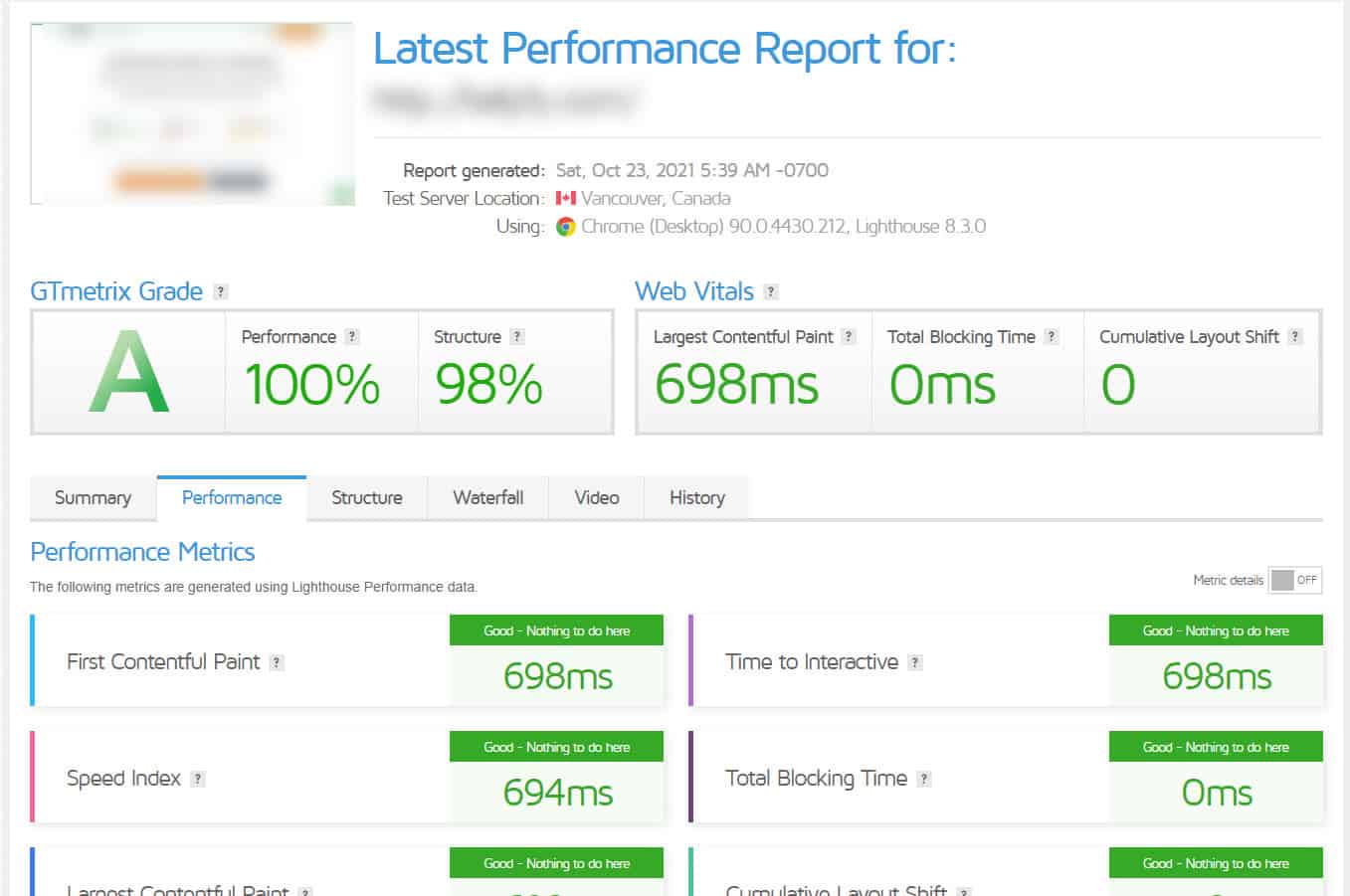Viewport: 1350px width, 896px height.
Task: Open help for the Performance score
Action: [x=352, y=337]
